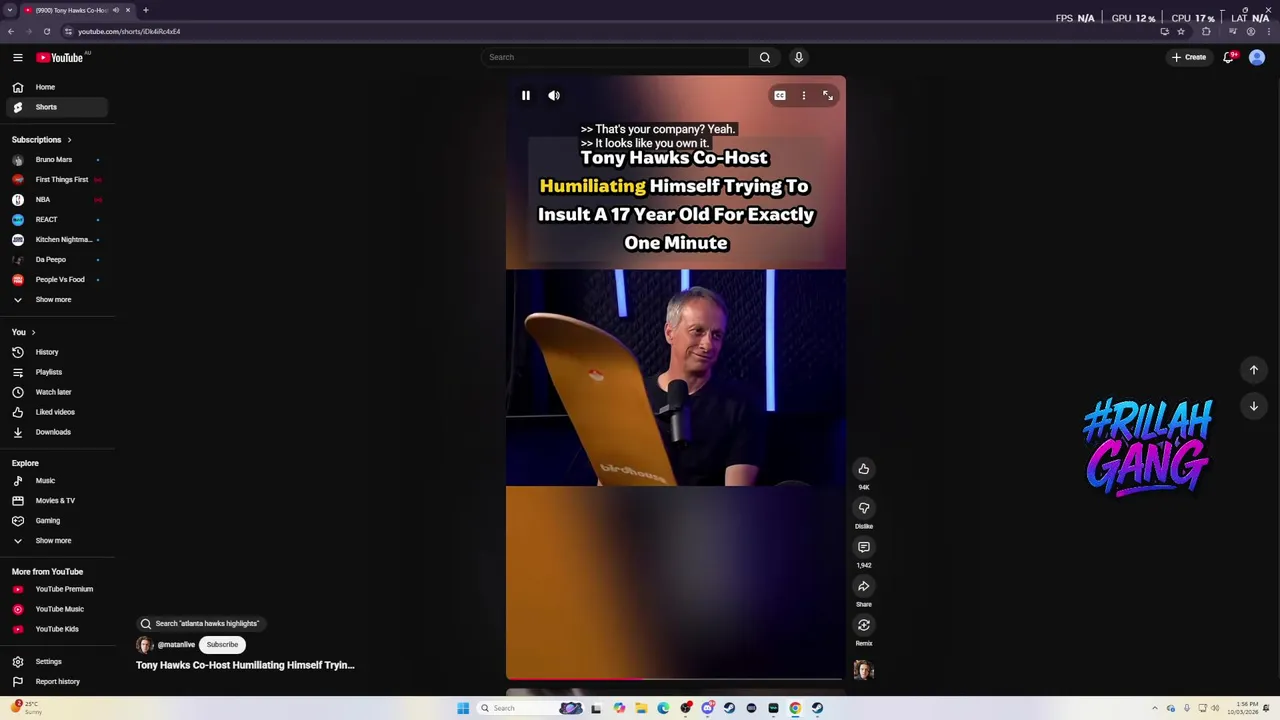Go to previous Short with up arrow
The width and height of the screenshot is (1280, 720).
click(x=1254, y=370)
